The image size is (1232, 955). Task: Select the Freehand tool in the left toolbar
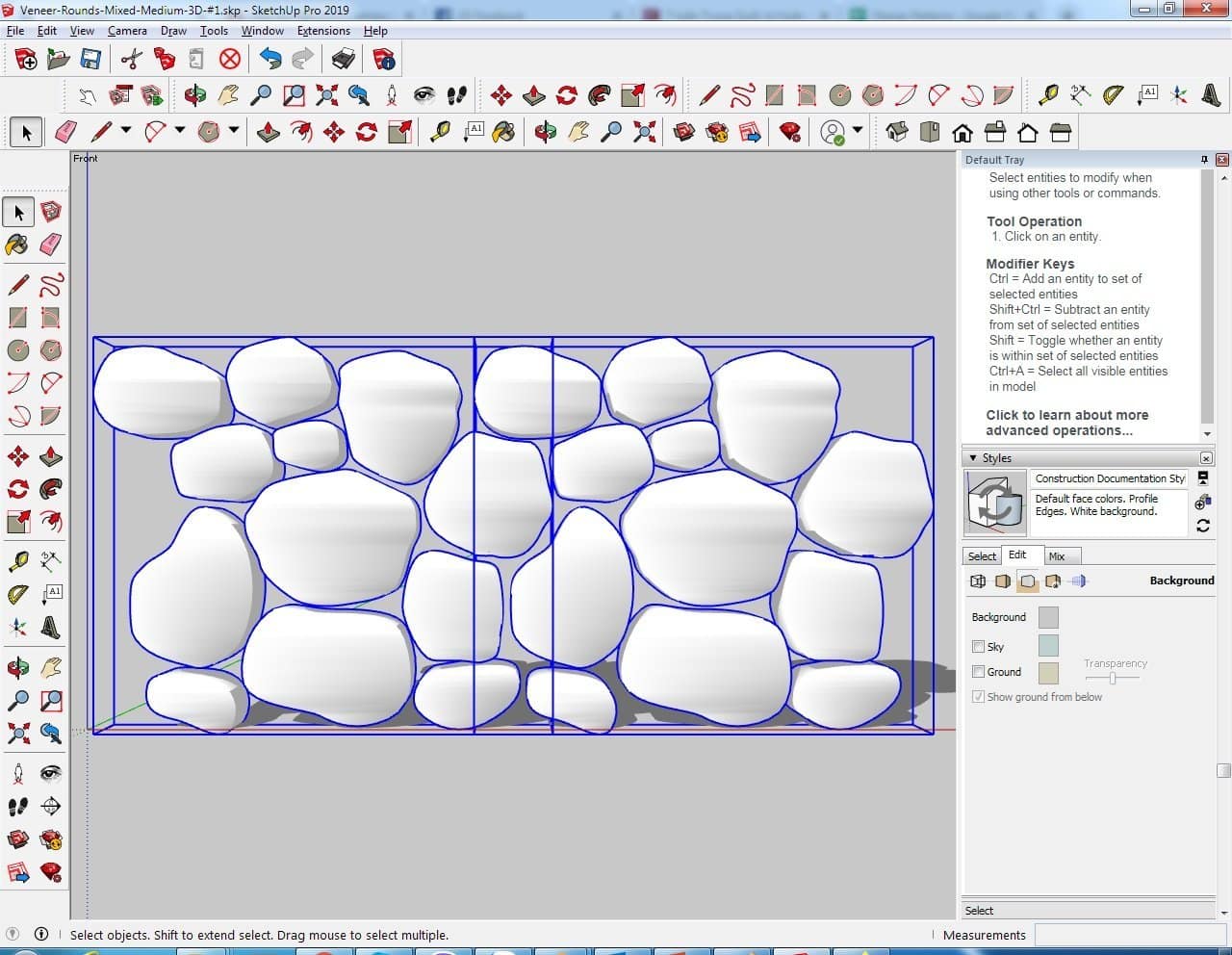click(x=51, y=285)
